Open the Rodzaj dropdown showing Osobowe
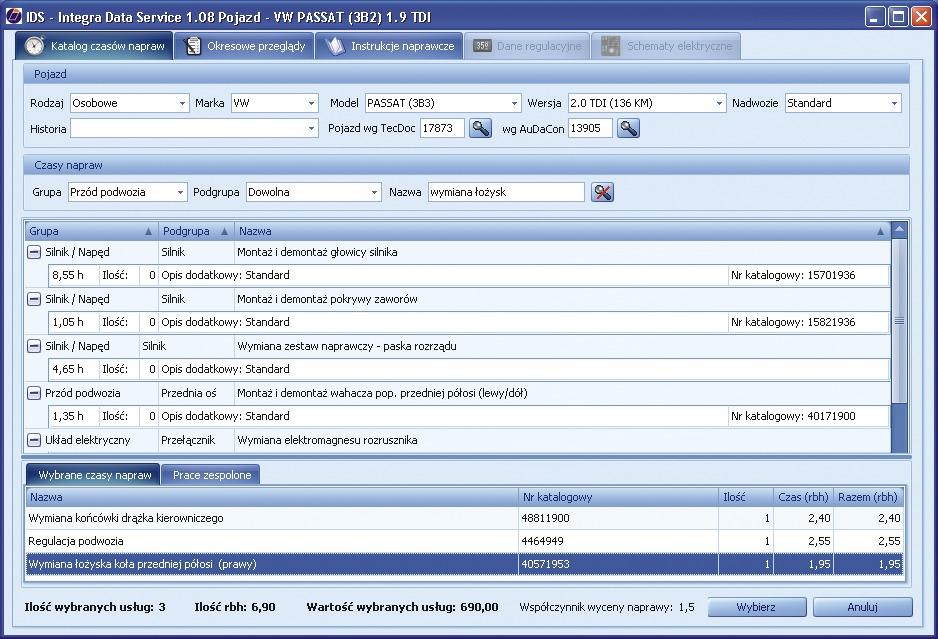Screen dimensions: 938x639 click(129, 103)
